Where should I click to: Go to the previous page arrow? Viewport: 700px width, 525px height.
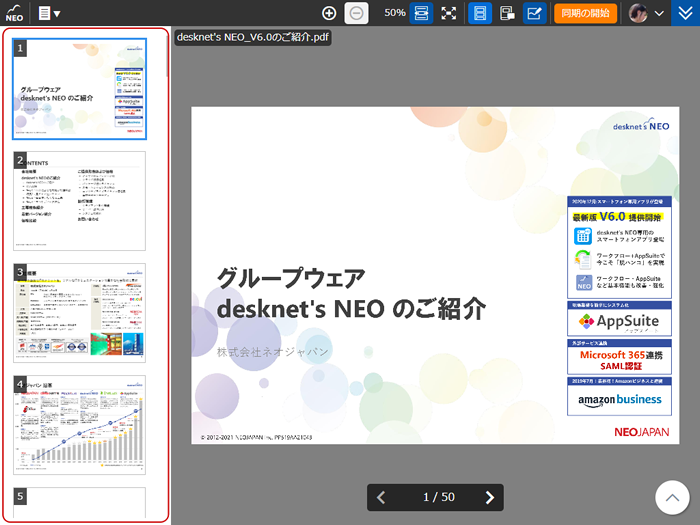(x=381, y=497)
